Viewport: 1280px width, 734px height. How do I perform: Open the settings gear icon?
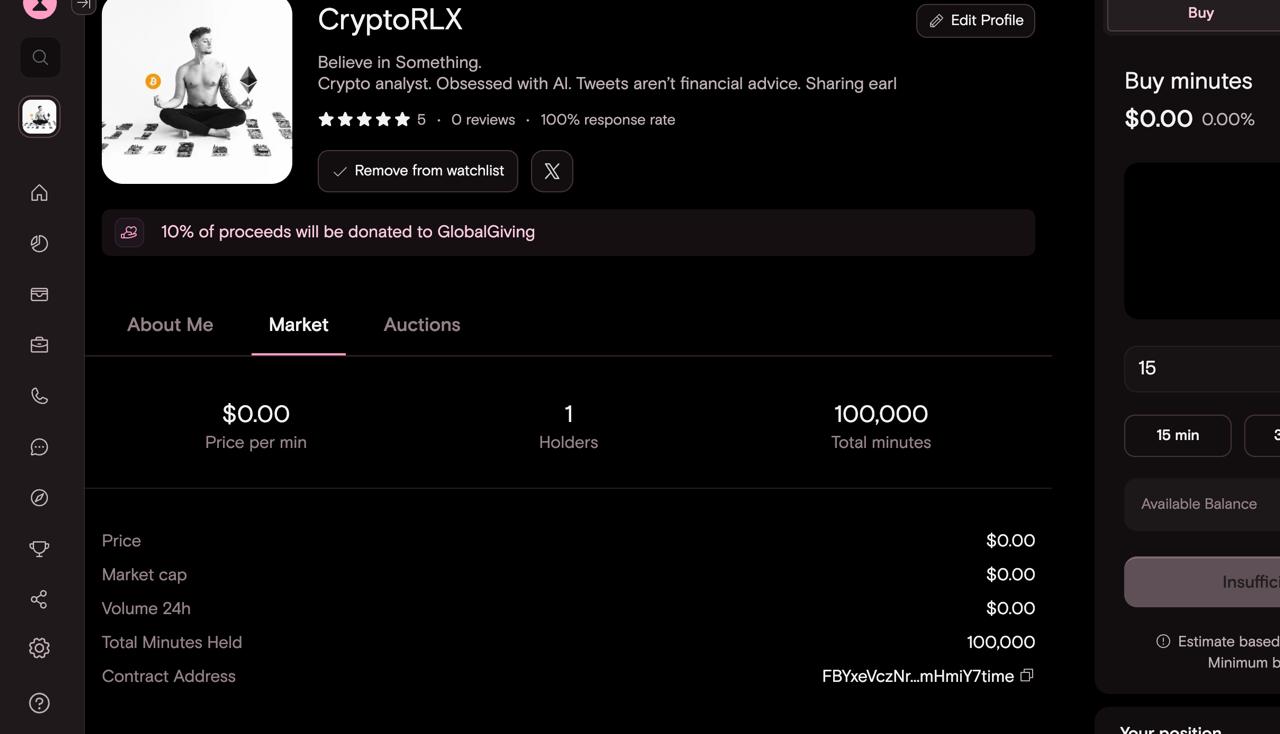coord(39,648)
